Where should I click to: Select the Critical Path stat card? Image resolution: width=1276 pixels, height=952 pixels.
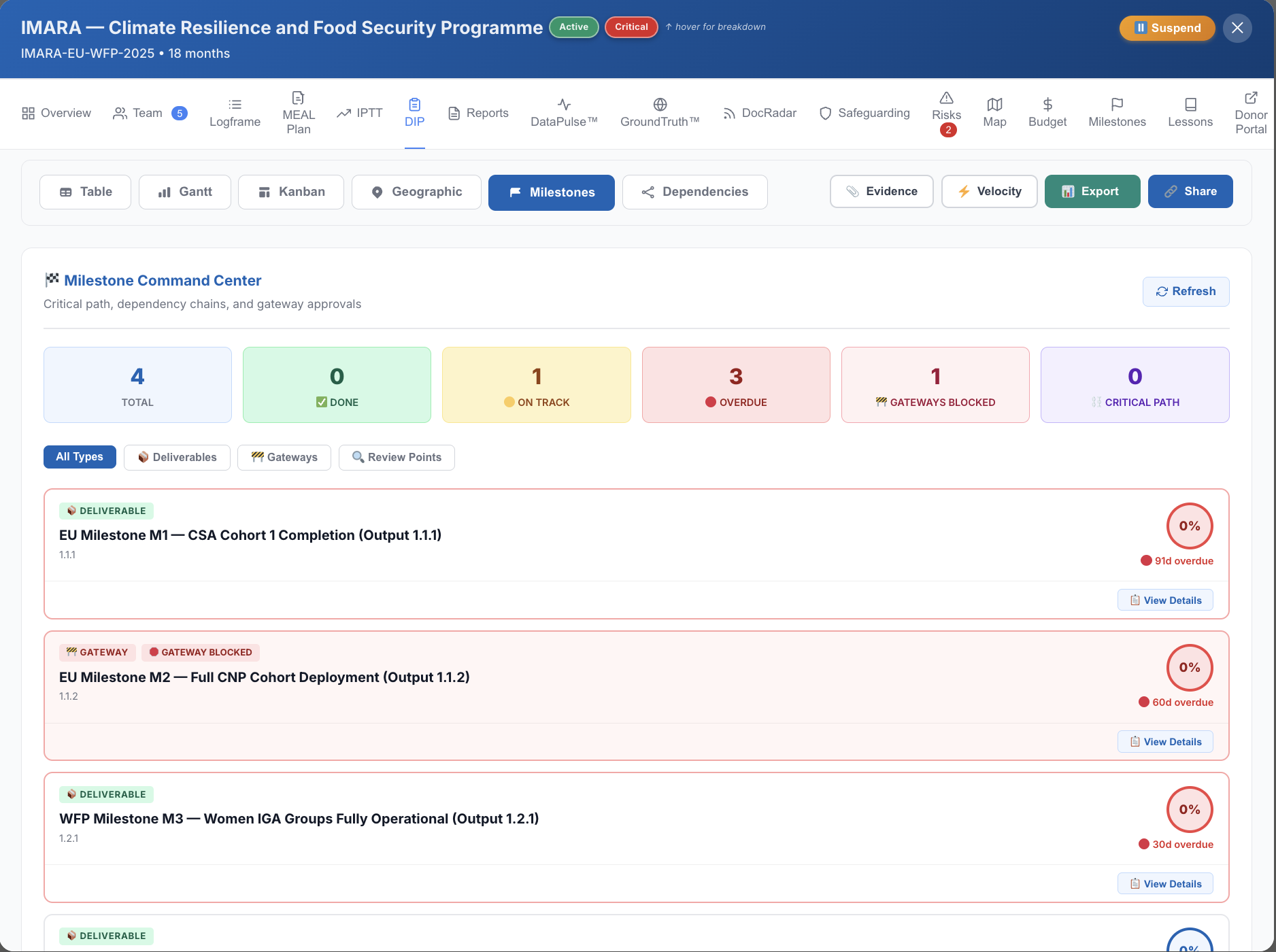coord(1135,385)
